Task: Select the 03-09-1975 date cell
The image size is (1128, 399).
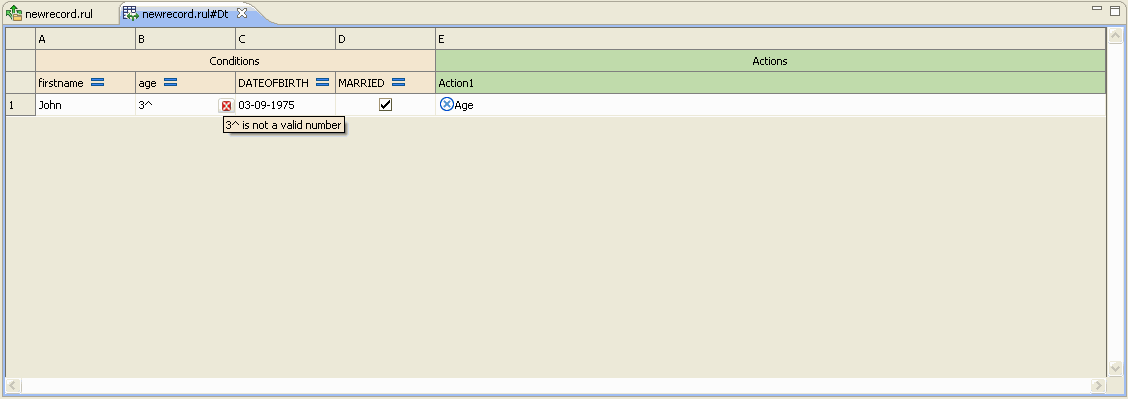Action: coord(286,105)
